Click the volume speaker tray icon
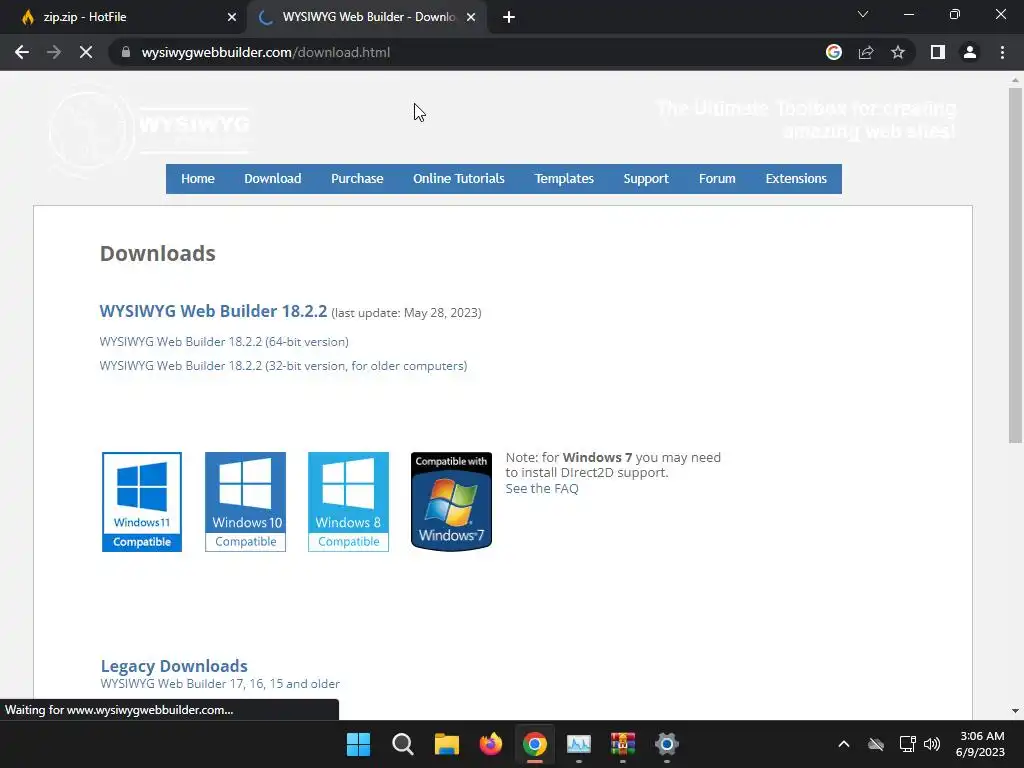 pos(932,744)
